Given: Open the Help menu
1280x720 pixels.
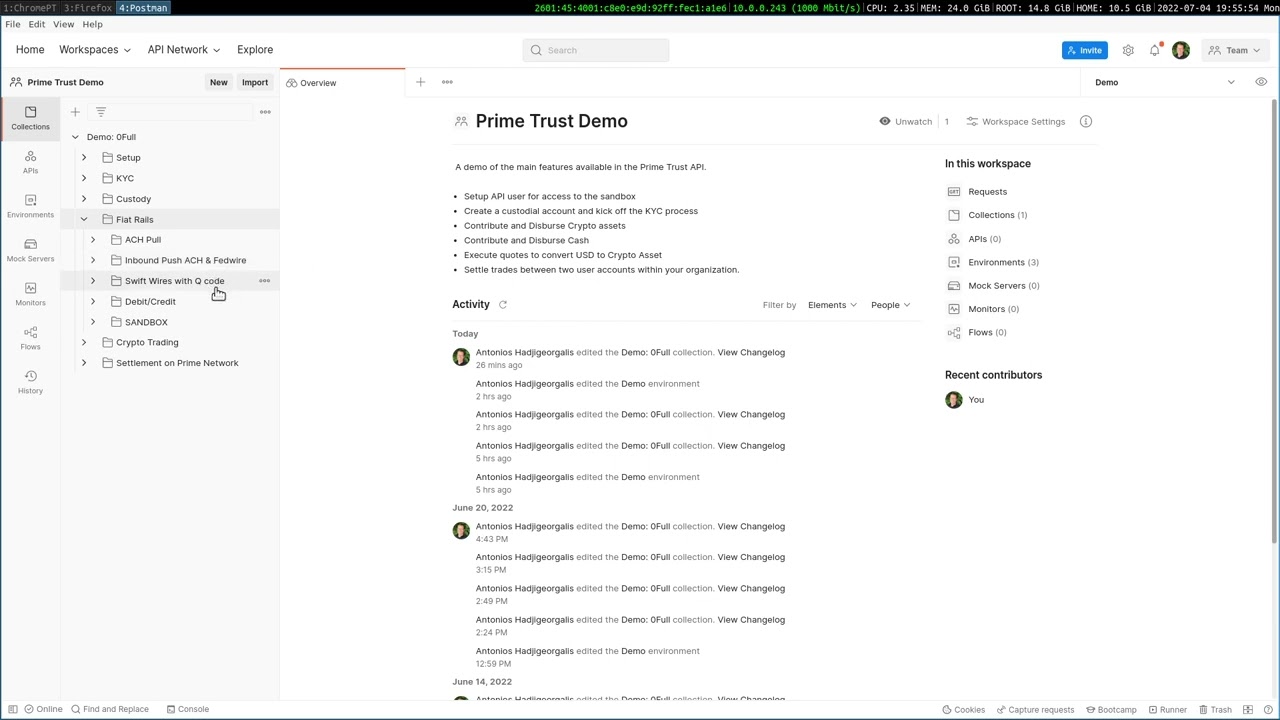Looking at the screenshot, I should pyautogui.click(x=92, y=24).
